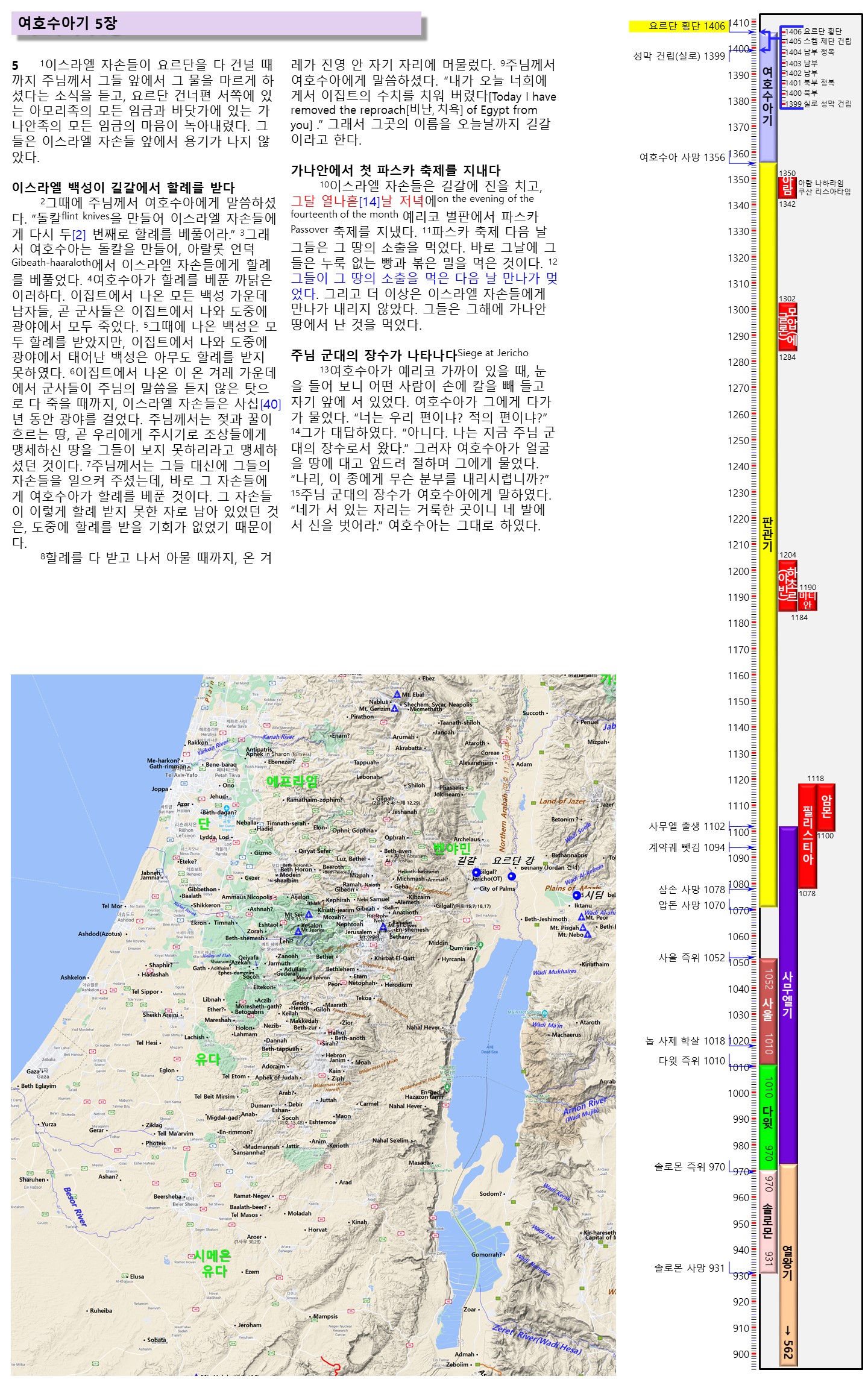Image resolution: width=868 pixels, height=1385 pixels.
Task: Click the red phrase 그달 열나흗
Action: [x=324, y=201]
